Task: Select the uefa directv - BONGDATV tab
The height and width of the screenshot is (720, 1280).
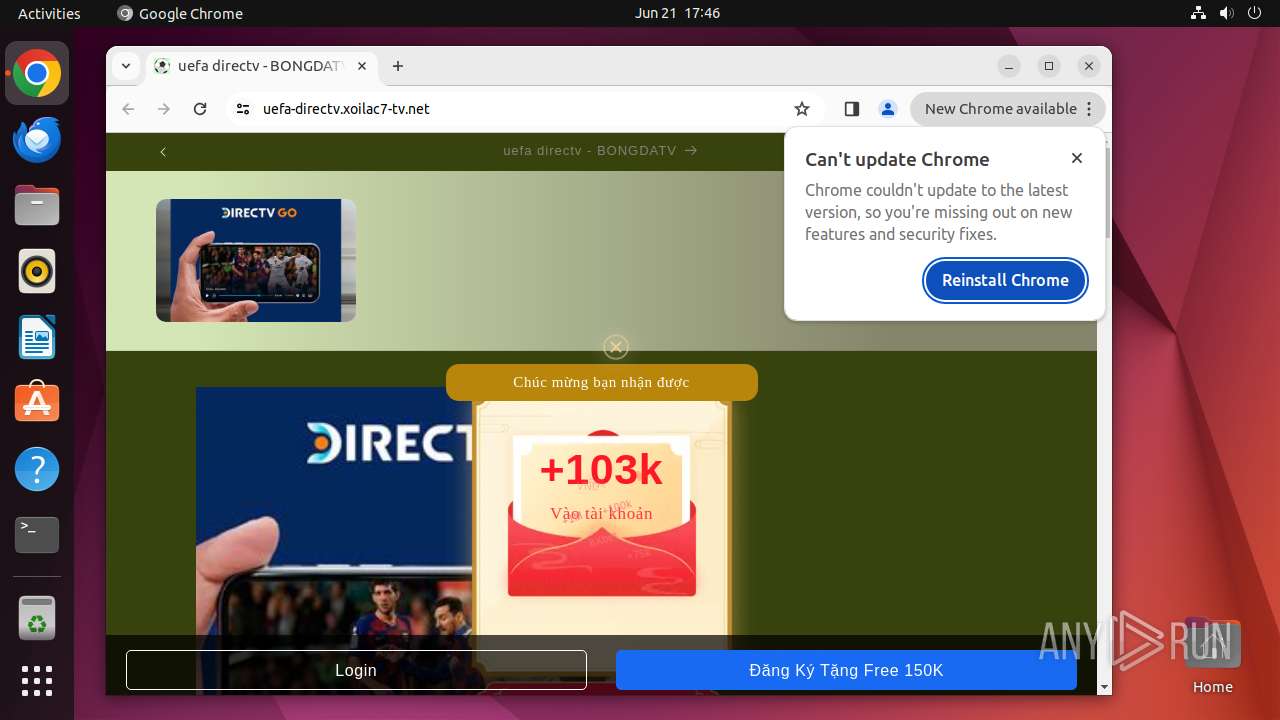Action: point(260,66)
